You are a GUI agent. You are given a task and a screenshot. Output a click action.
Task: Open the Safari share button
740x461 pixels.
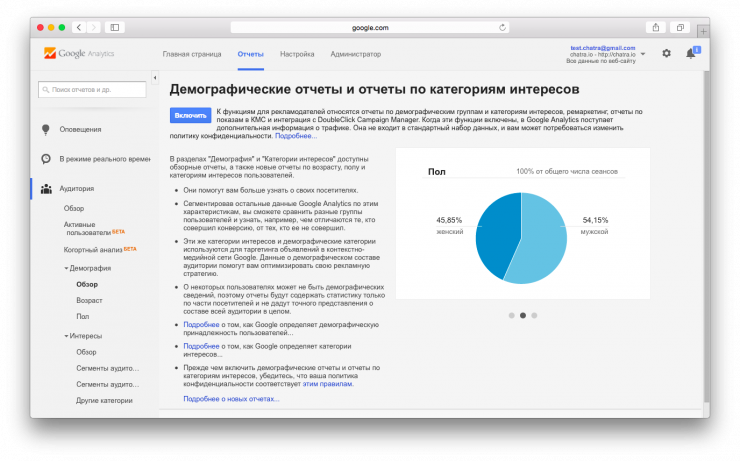click(656, 27)
